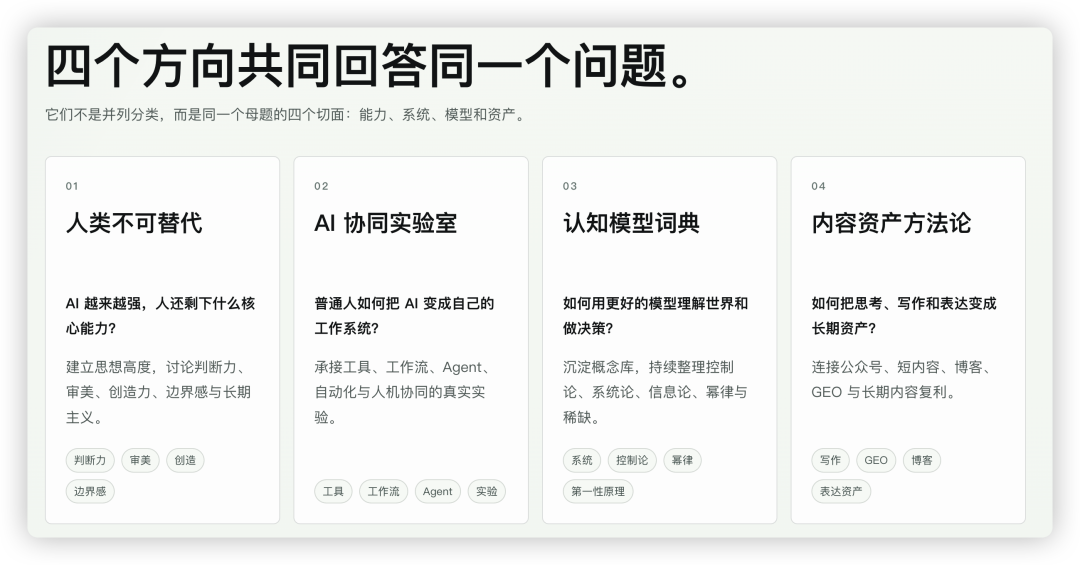Open the 认知模型词典 card title

click(631, 223)
